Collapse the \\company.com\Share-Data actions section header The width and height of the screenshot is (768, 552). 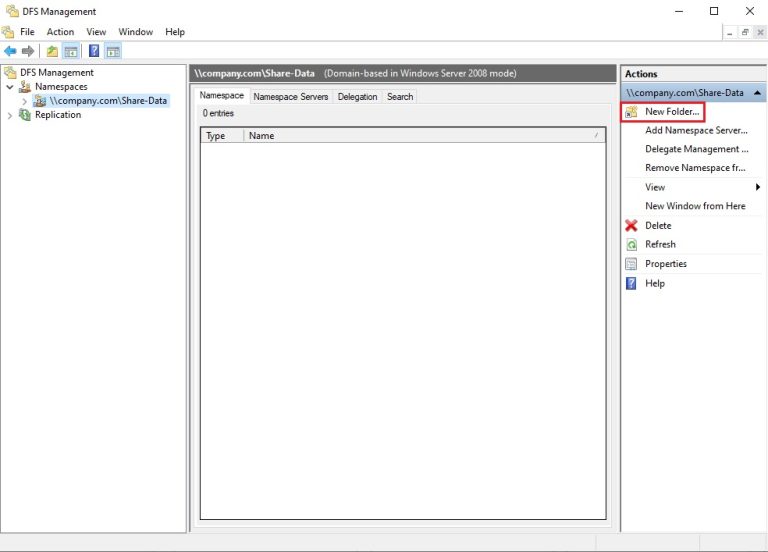756,92
